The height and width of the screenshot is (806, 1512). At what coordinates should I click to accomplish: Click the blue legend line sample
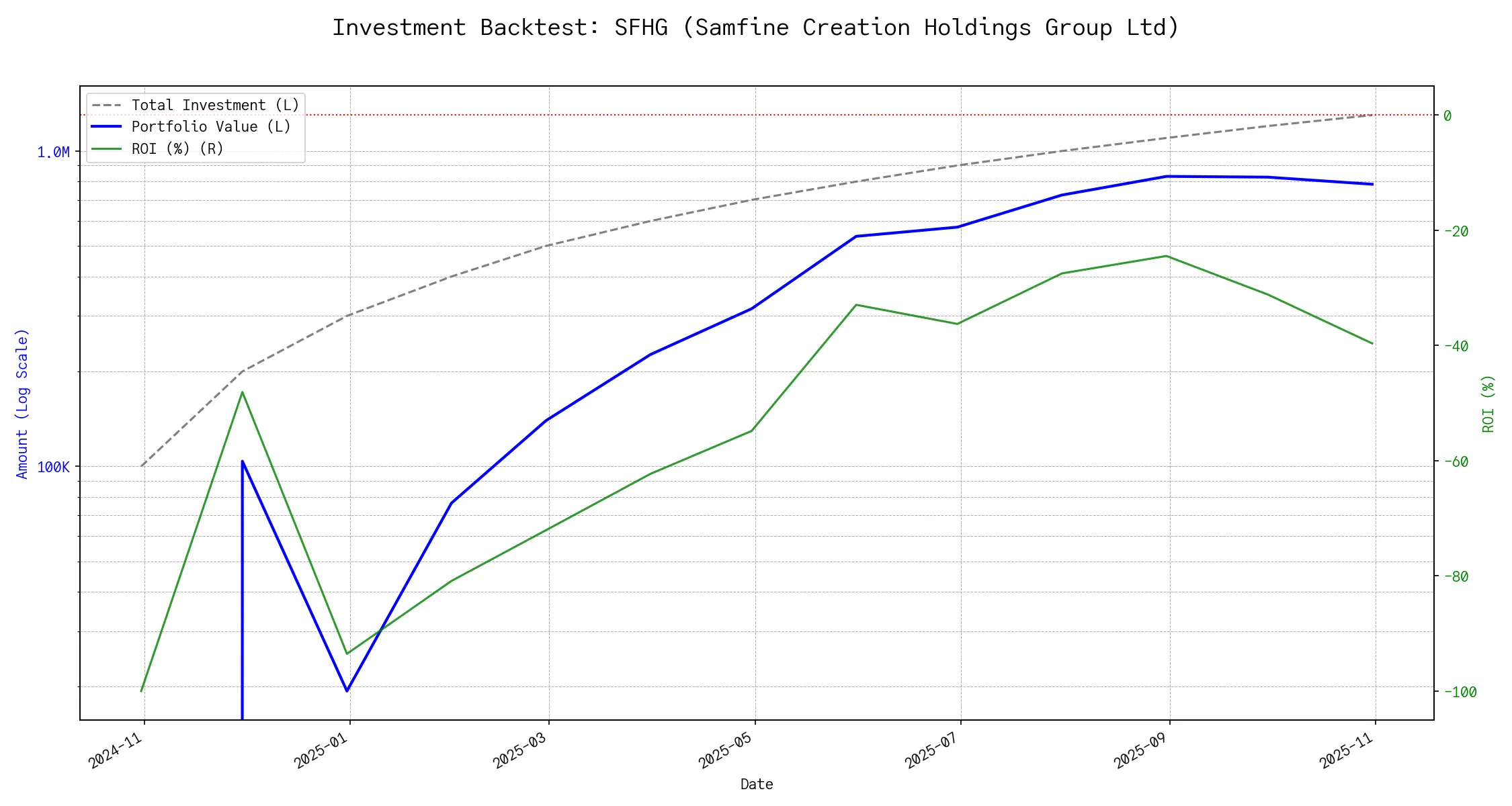coord(107,127)
